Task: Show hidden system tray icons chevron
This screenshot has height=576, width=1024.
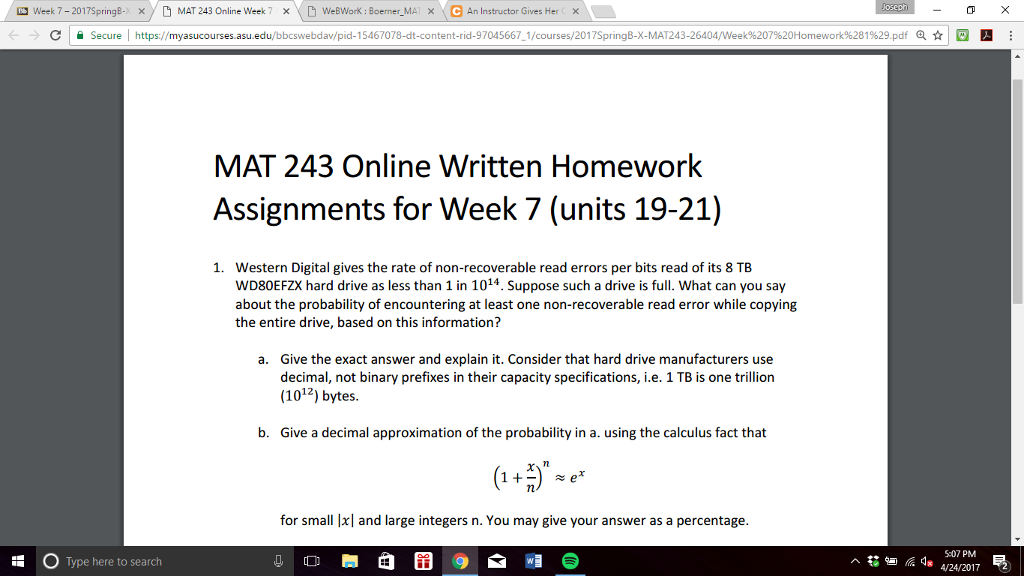Action: [x=855, y=561]
